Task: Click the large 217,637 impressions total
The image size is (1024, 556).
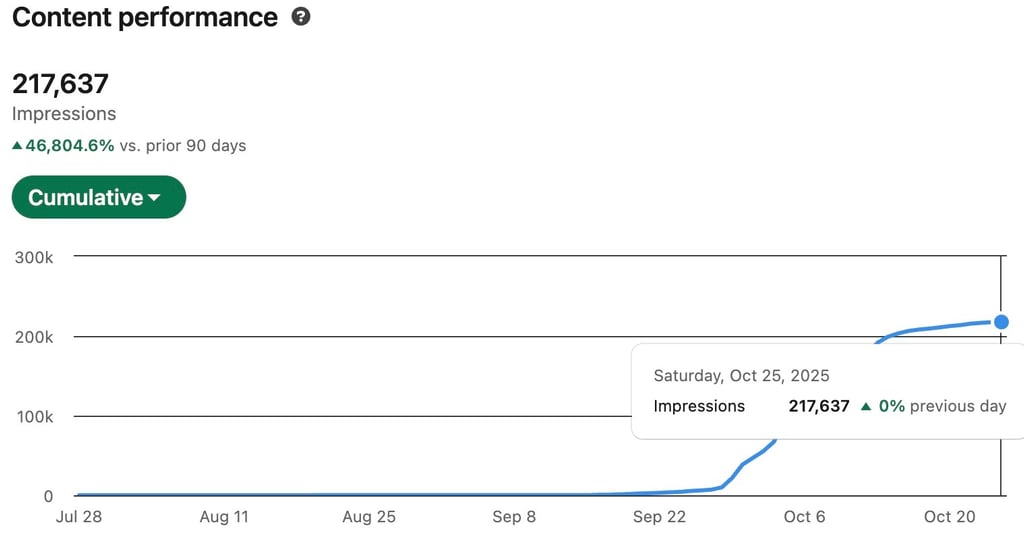Action: pyautogui.click(x=60, y=83)
